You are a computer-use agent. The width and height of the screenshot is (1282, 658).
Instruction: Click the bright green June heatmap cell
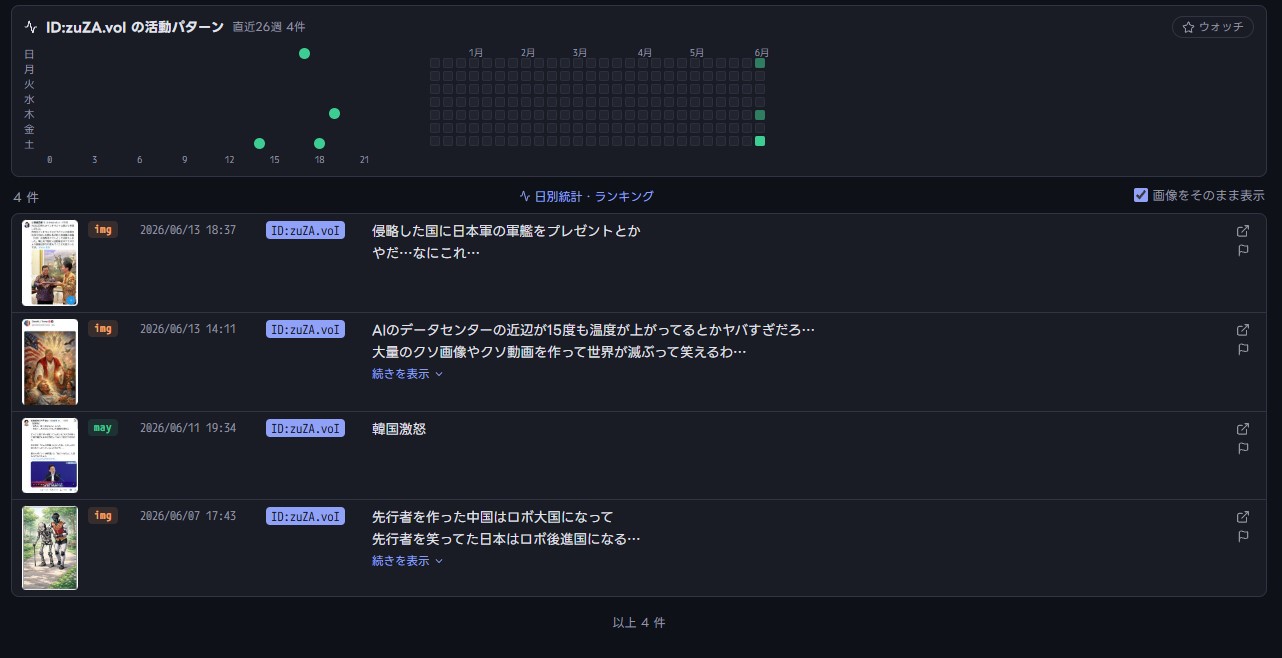[x=760, y=141]
